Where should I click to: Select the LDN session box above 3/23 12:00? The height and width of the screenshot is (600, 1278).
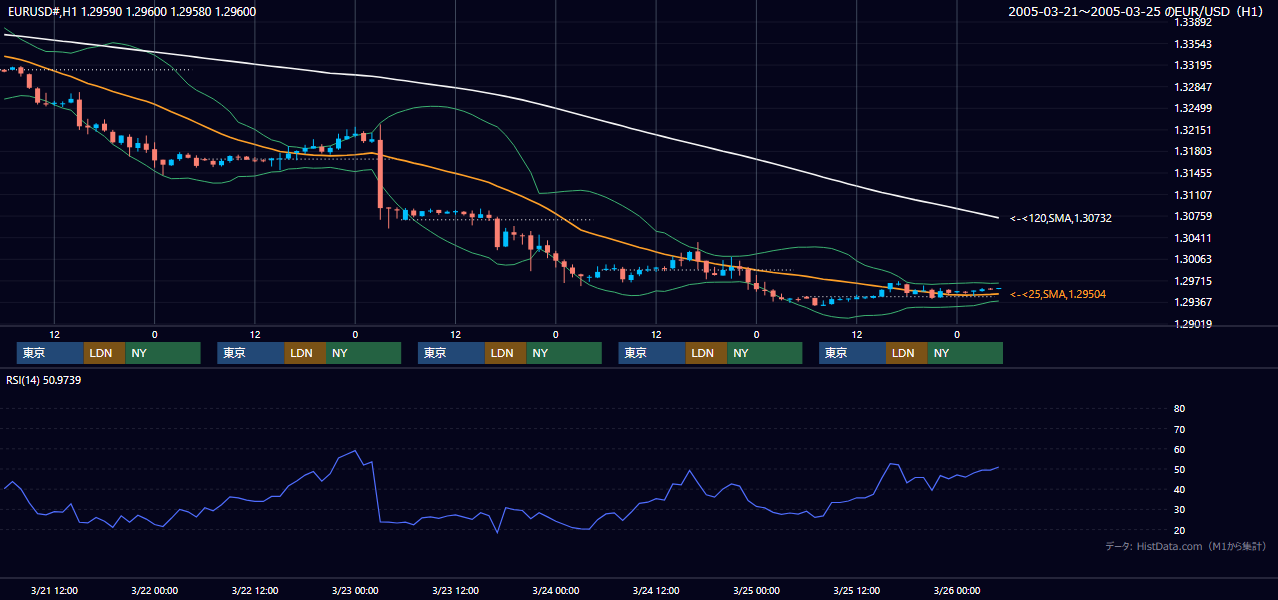[505, 353]
